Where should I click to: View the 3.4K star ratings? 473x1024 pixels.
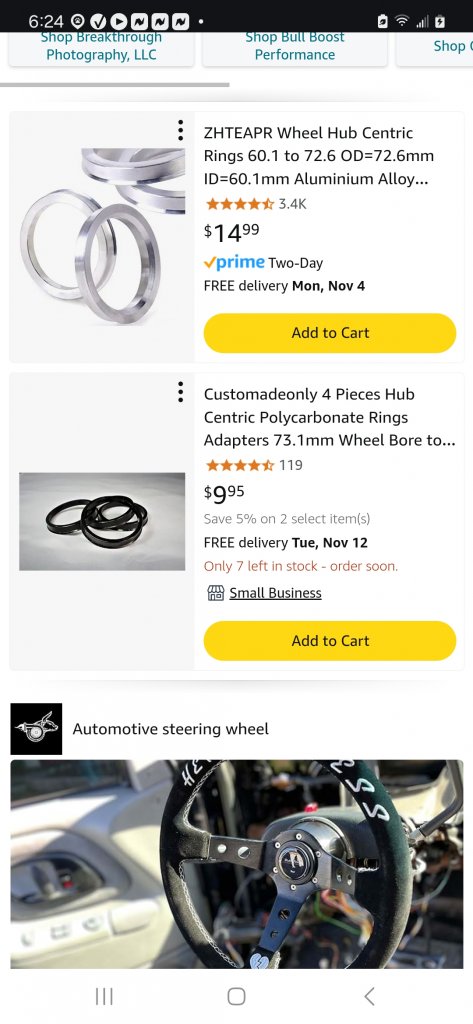(255, 204)
